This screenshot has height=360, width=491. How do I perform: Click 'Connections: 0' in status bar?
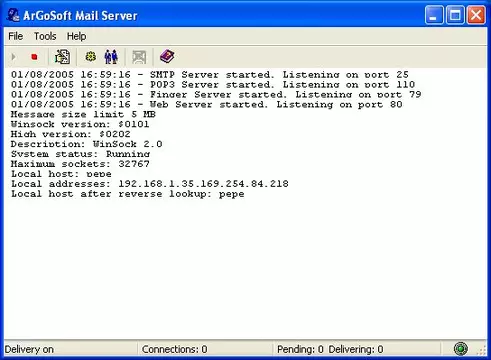[x=174, y=349]
